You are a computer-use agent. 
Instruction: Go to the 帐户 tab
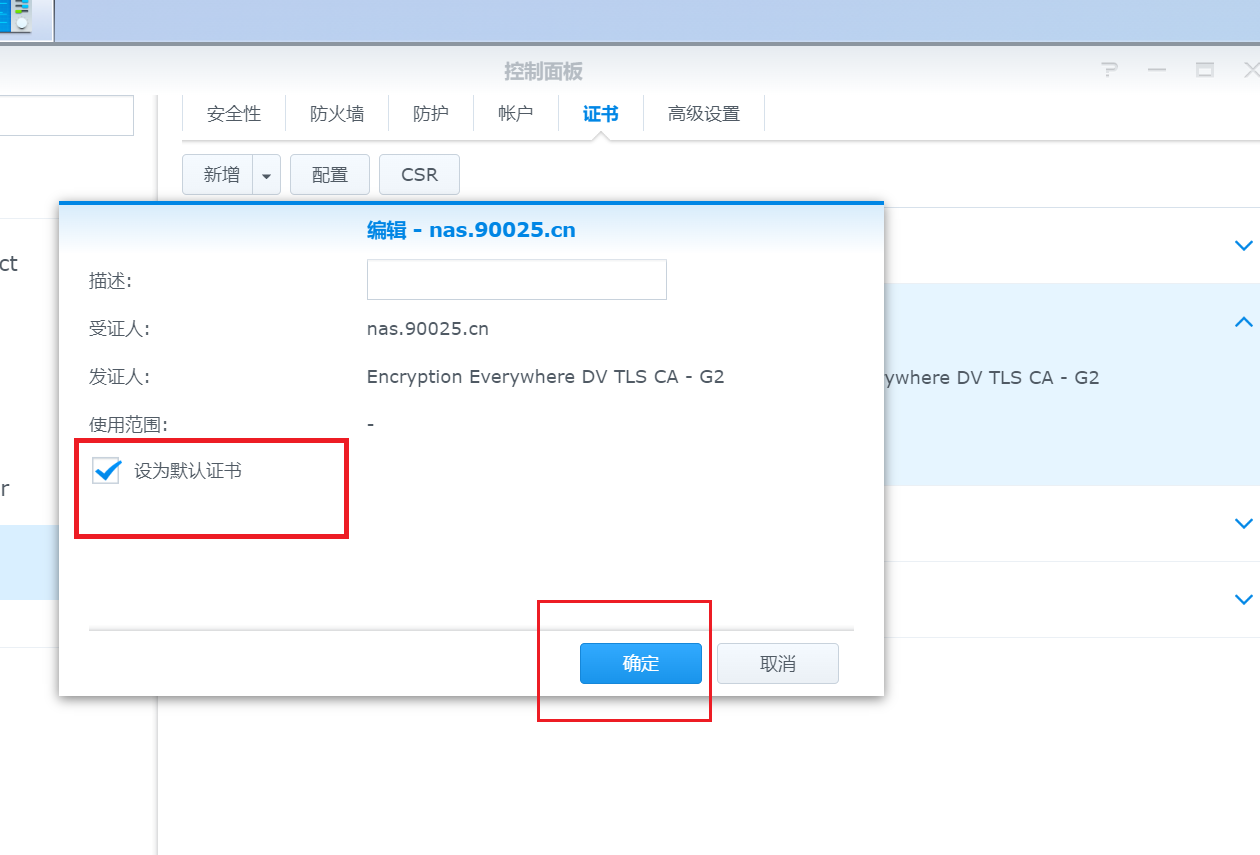[x=515, y=114]
